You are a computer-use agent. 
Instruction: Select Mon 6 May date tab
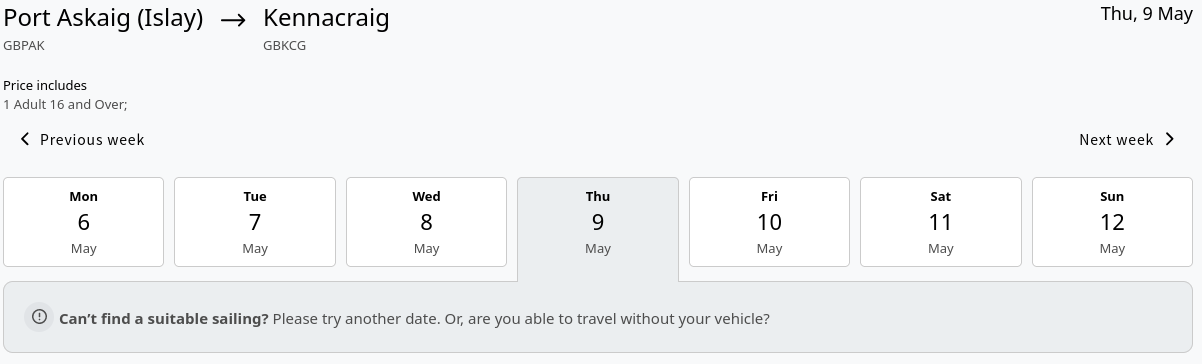[83, 222]
